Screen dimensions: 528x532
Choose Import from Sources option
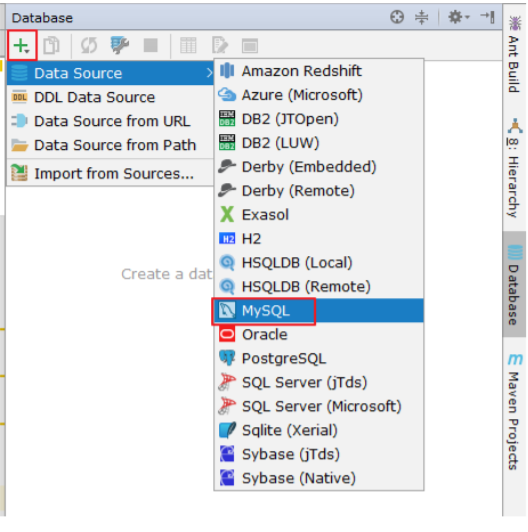tap(111, 173)
